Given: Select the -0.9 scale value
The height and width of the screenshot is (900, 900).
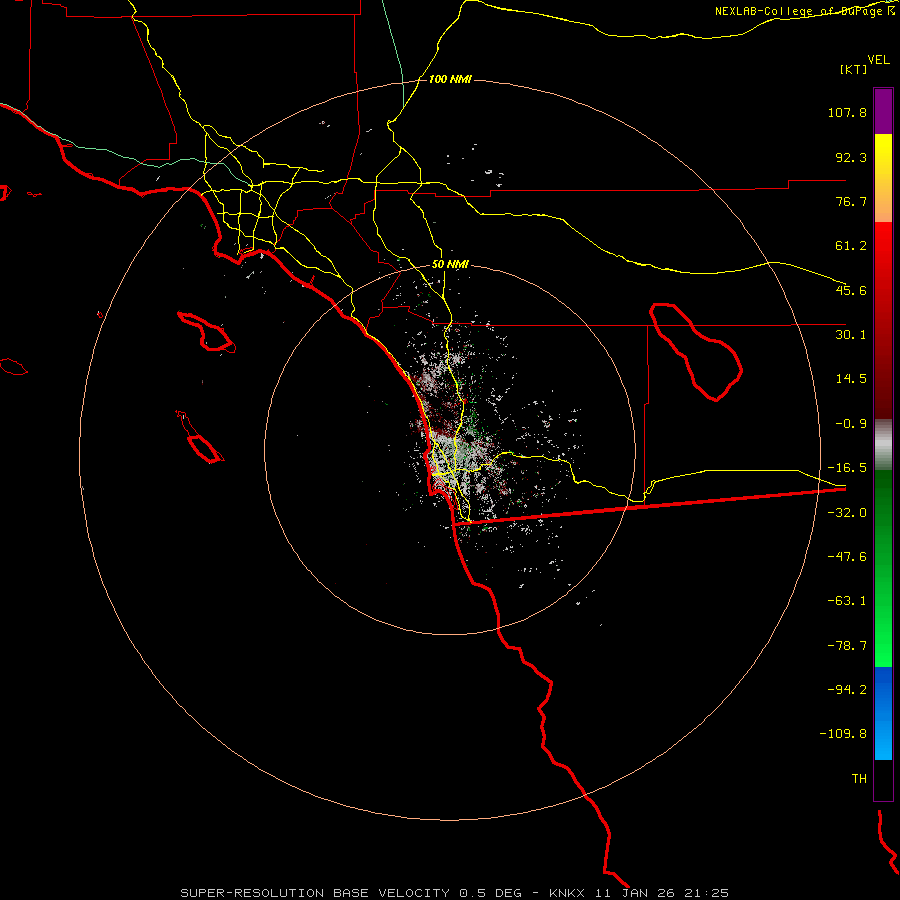Looking at the screenshot, I should (x=851, y=424).
